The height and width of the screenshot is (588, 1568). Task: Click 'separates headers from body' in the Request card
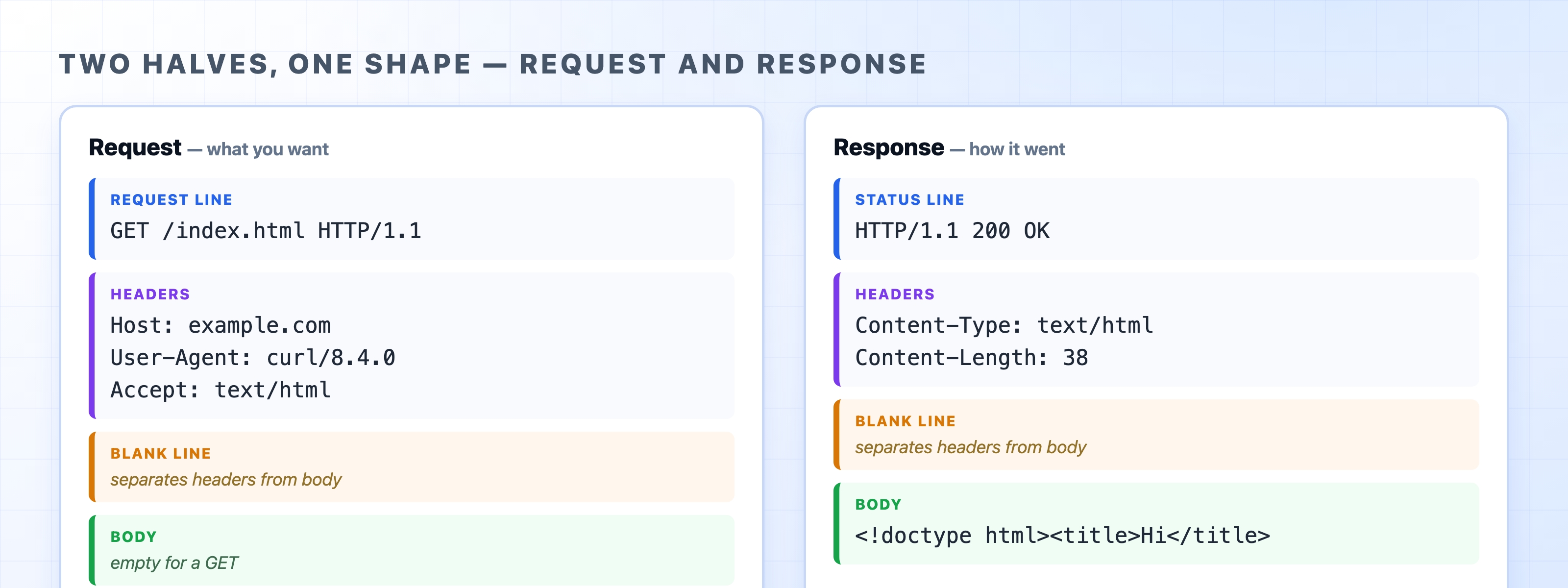point(226,480)
